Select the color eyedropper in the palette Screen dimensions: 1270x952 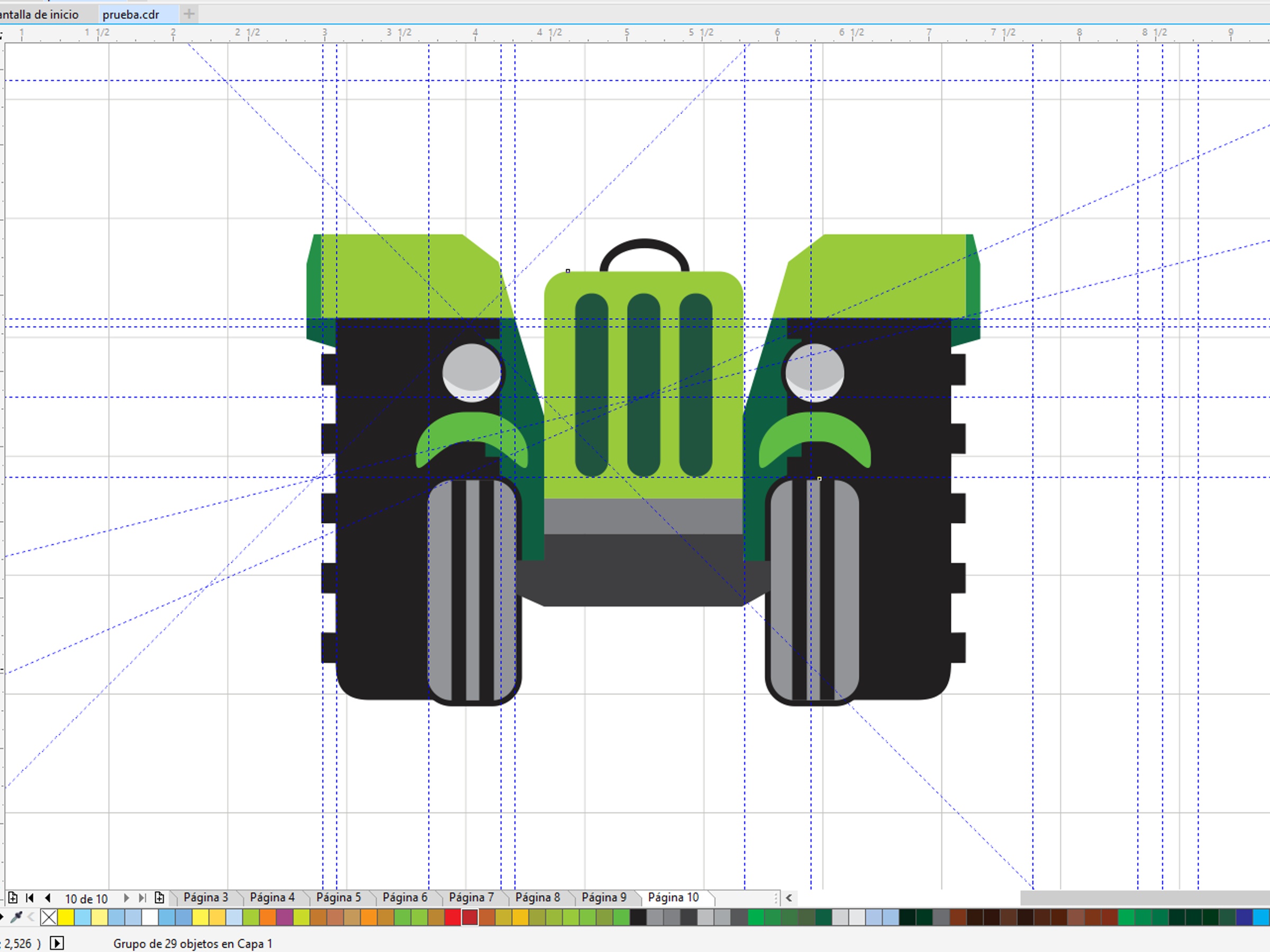click(x=16, y=918)
